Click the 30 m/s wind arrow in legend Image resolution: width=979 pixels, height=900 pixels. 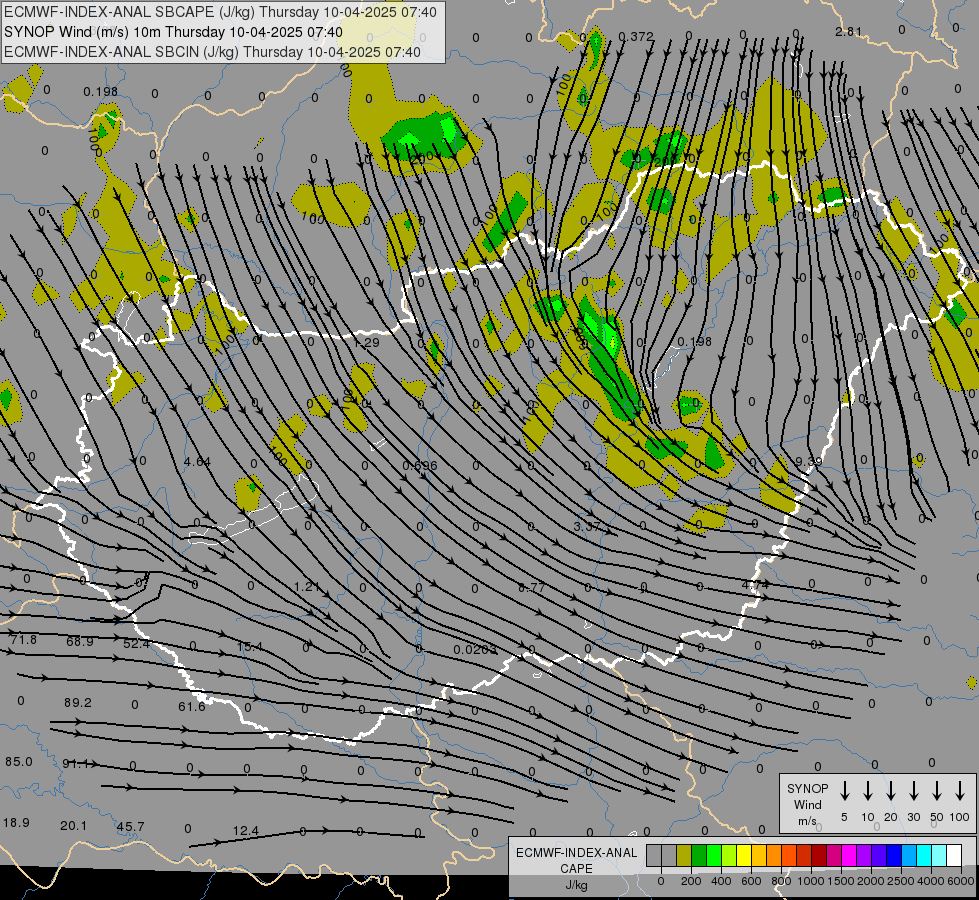(x=913, y=791)
